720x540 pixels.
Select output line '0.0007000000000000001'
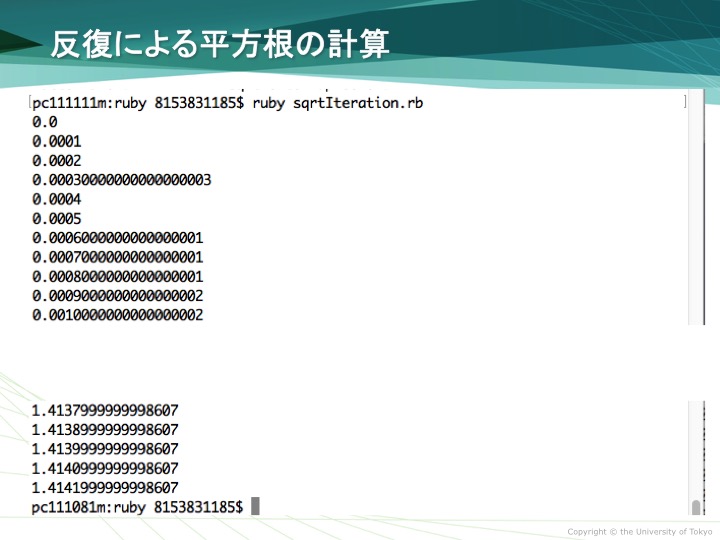(118, 257)
